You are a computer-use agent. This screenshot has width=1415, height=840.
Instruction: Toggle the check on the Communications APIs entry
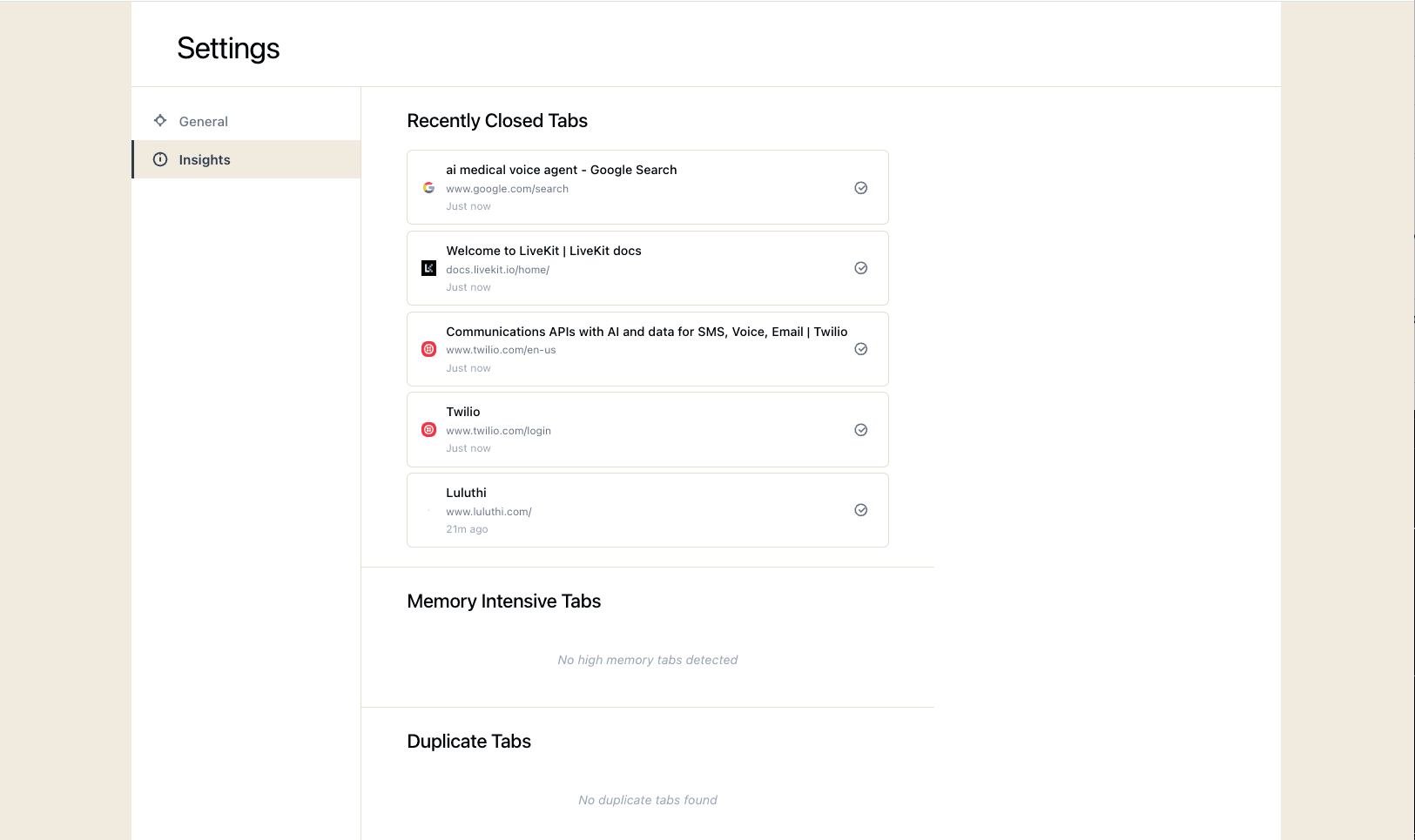point(861,348)
